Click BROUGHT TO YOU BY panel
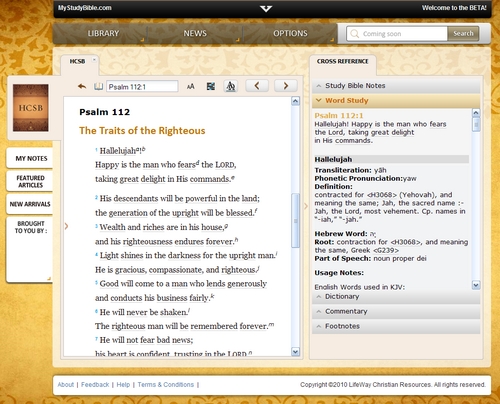Screen dimensions: 500x404 click(30, 249)
